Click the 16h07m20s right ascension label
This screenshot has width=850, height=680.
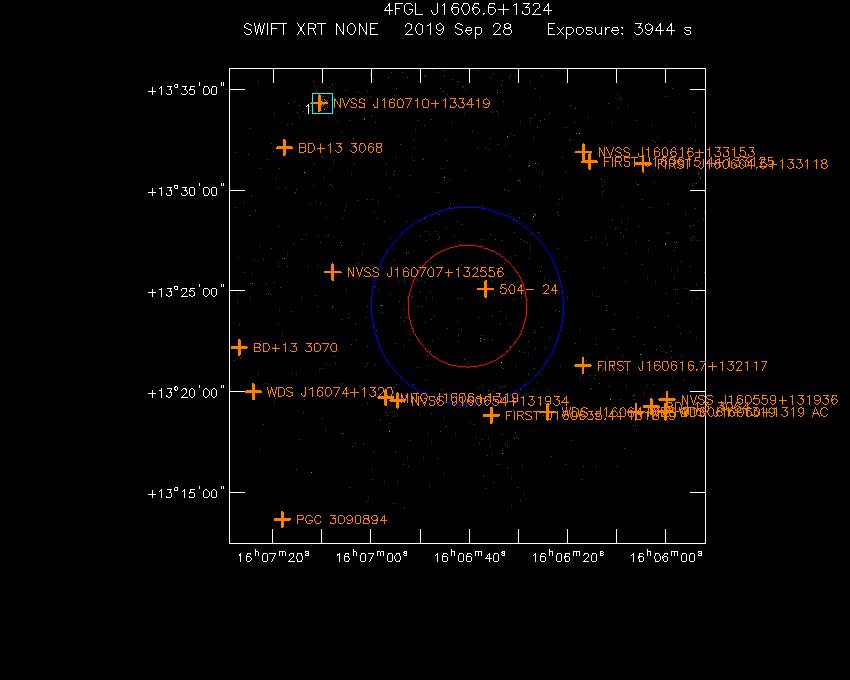coord(274,557)
